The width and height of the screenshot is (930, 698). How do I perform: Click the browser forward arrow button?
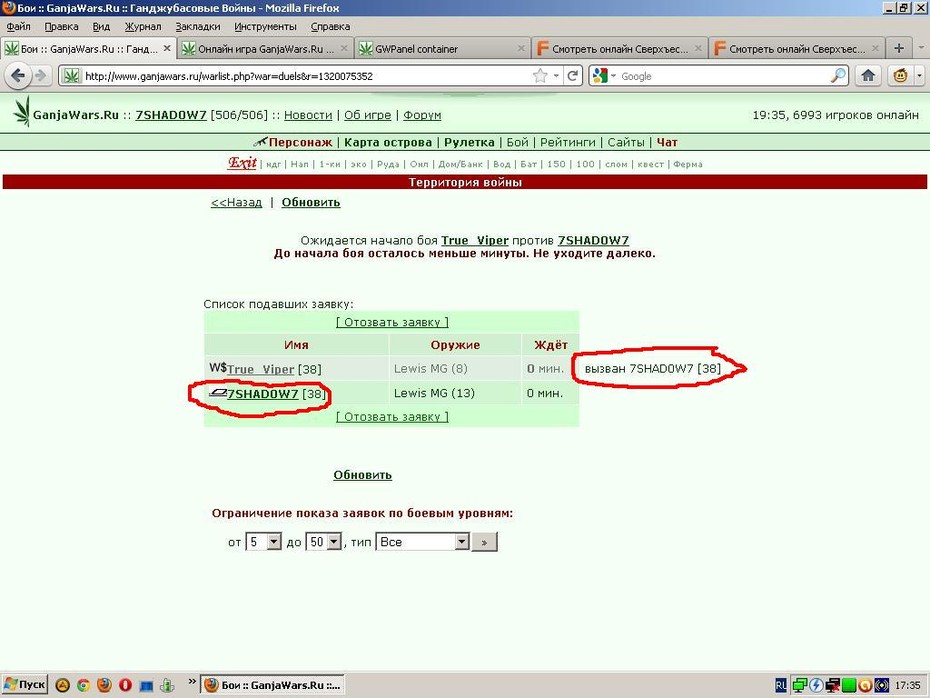40,75
